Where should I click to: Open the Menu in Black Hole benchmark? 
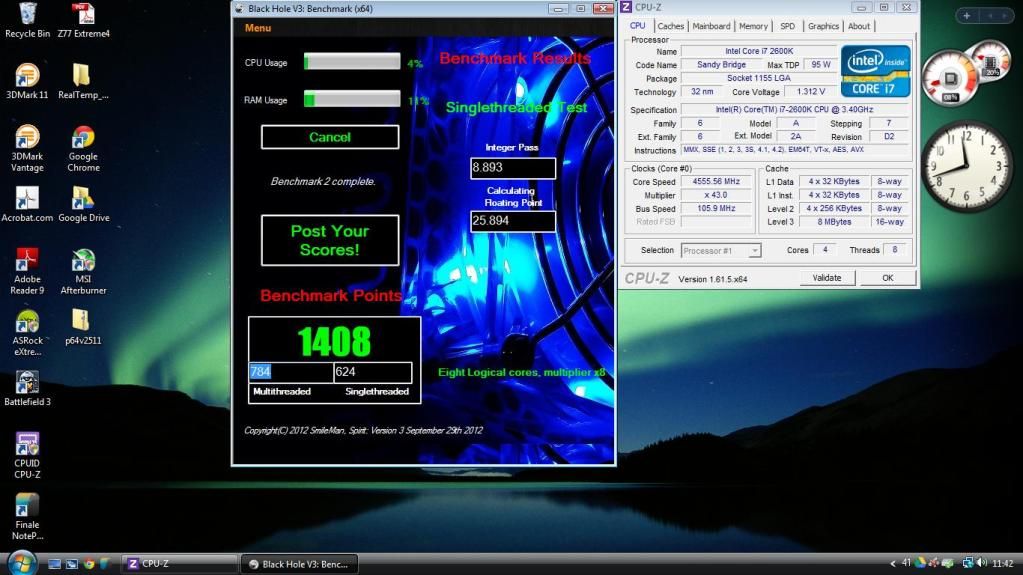(258, 28)
